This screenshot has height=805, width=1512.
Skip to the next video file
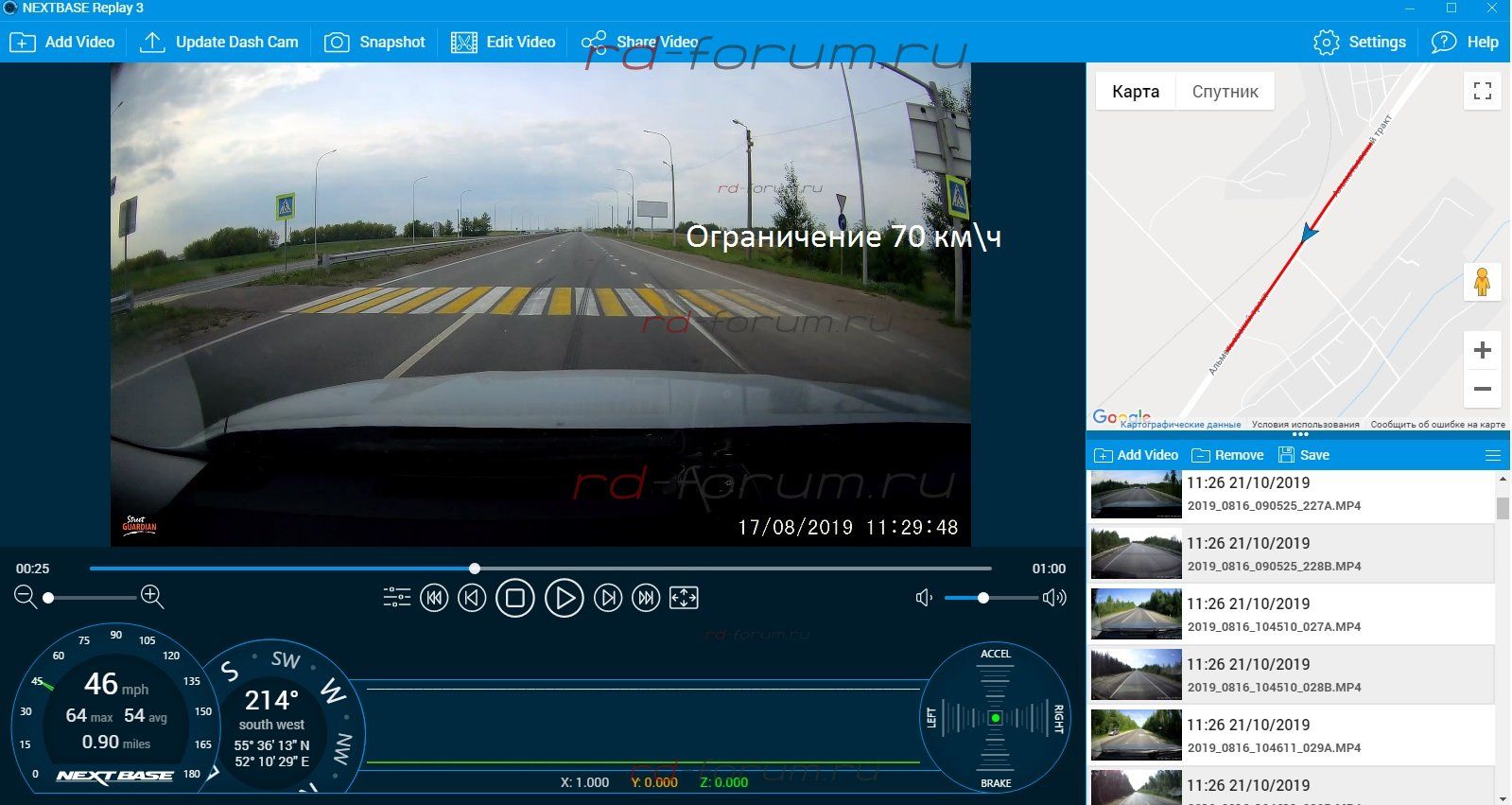[x=646, y=598]
